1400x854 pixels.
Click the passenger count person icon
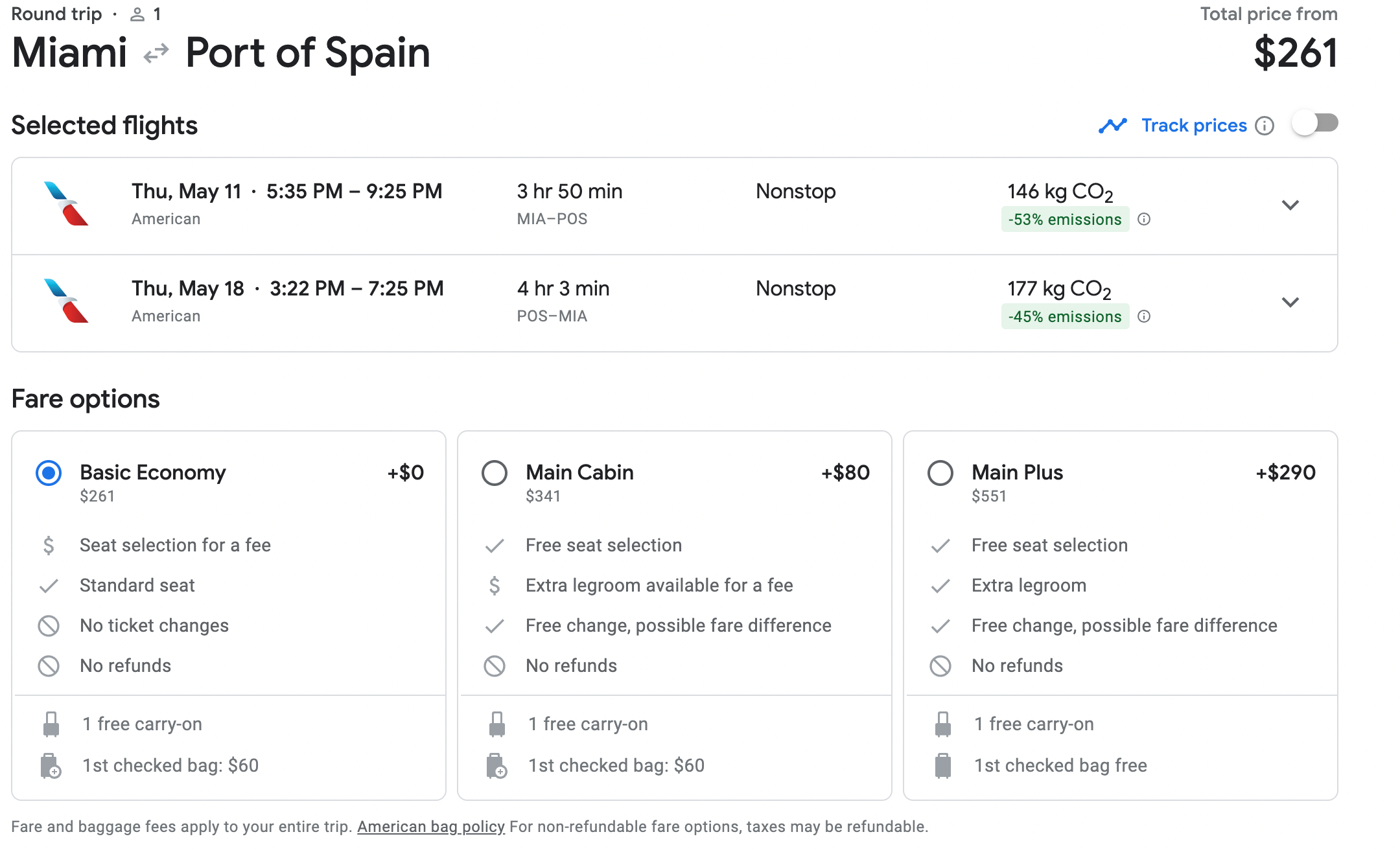[137, 14]
